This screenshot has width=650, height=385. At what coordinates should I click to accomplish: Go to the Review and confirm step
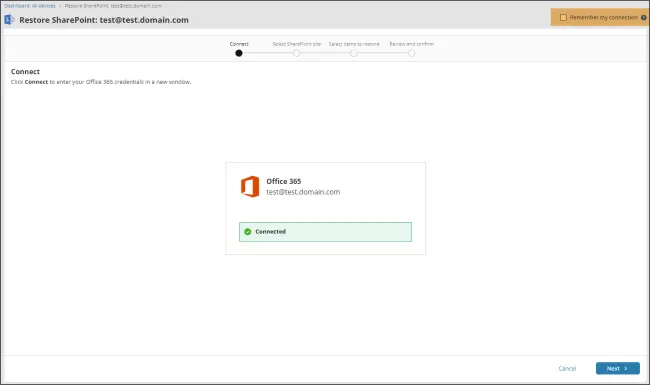click(411, 53)
